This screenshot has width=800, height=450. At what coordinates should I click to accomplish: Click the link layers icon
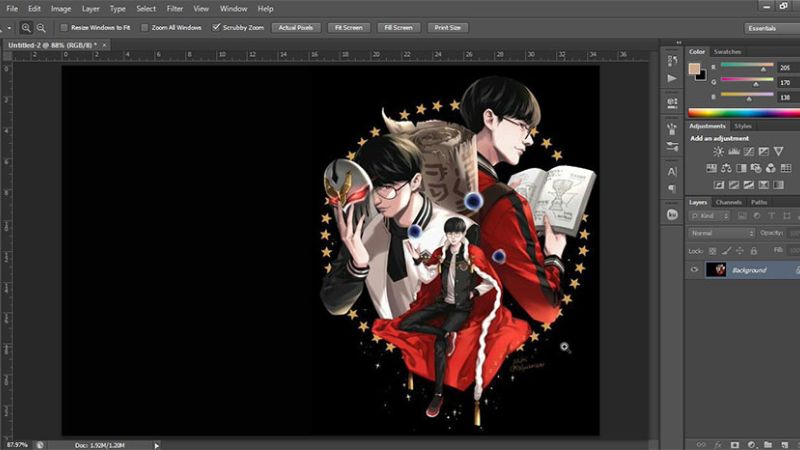click(x=702, y=445)
